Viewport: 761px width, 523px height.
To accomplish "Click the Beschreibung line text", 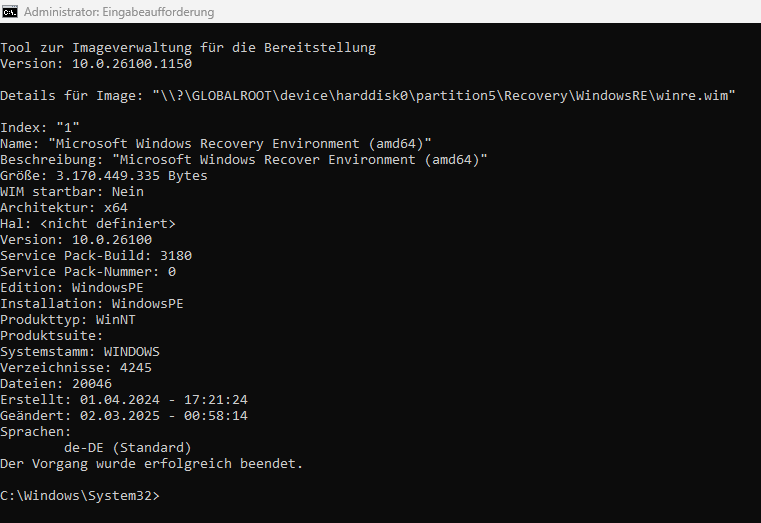I will (x=244, y=160).
